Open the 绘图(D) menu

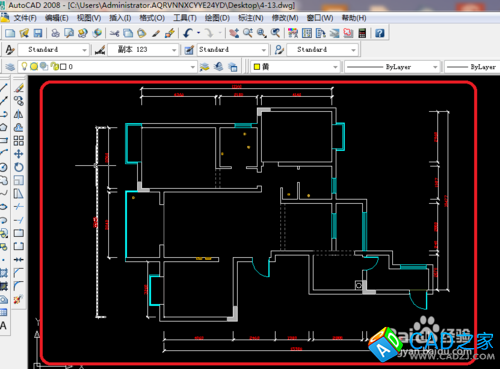pos(217,18)
